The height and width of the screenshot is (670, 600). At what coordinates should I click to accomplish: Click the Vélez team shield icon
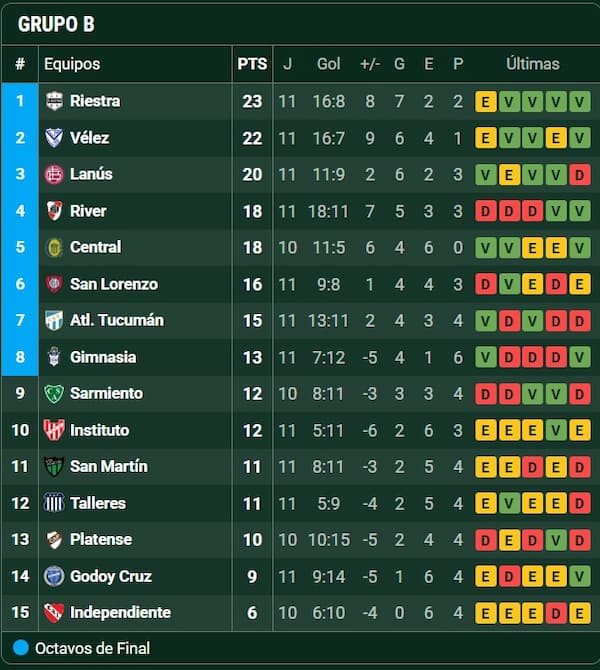click(x=54, y=138)
